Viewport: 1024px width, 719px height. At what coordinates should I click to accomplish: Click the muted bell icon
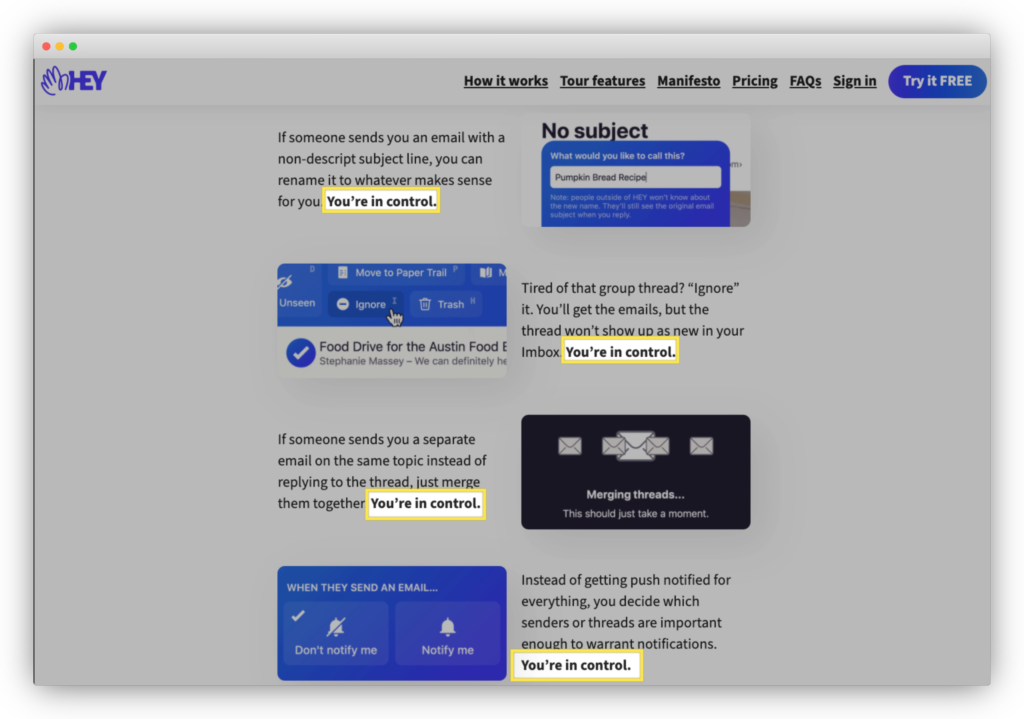point(336,627)
